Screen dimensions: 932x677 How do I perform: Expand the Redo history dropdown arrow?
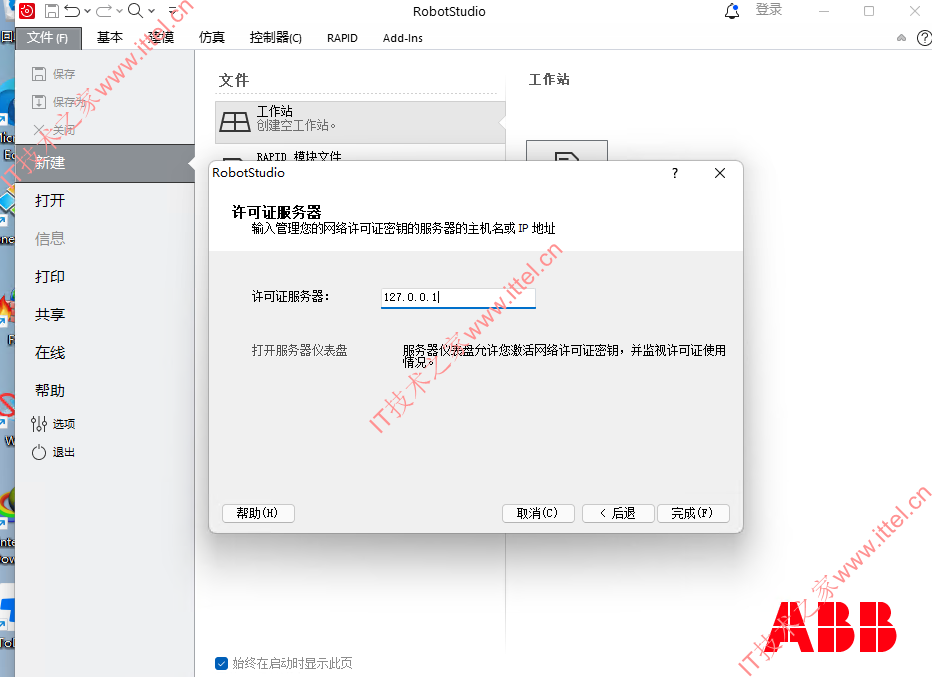point(119,11)
